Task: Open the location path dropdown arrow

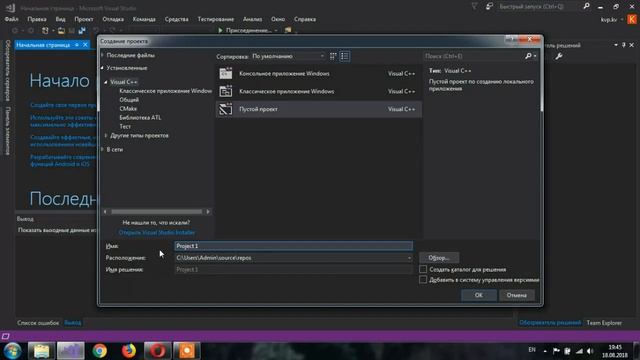Action: (x=409, y=258)
